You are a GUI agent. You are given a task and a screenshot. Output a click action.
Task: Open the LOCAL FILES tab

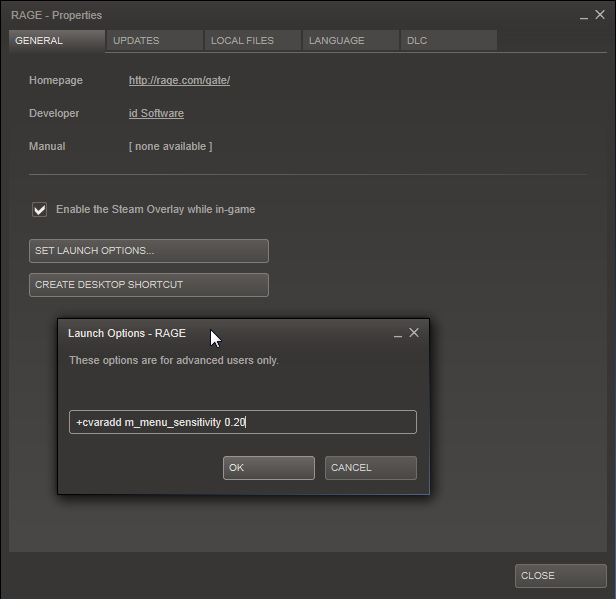(253, 40)
